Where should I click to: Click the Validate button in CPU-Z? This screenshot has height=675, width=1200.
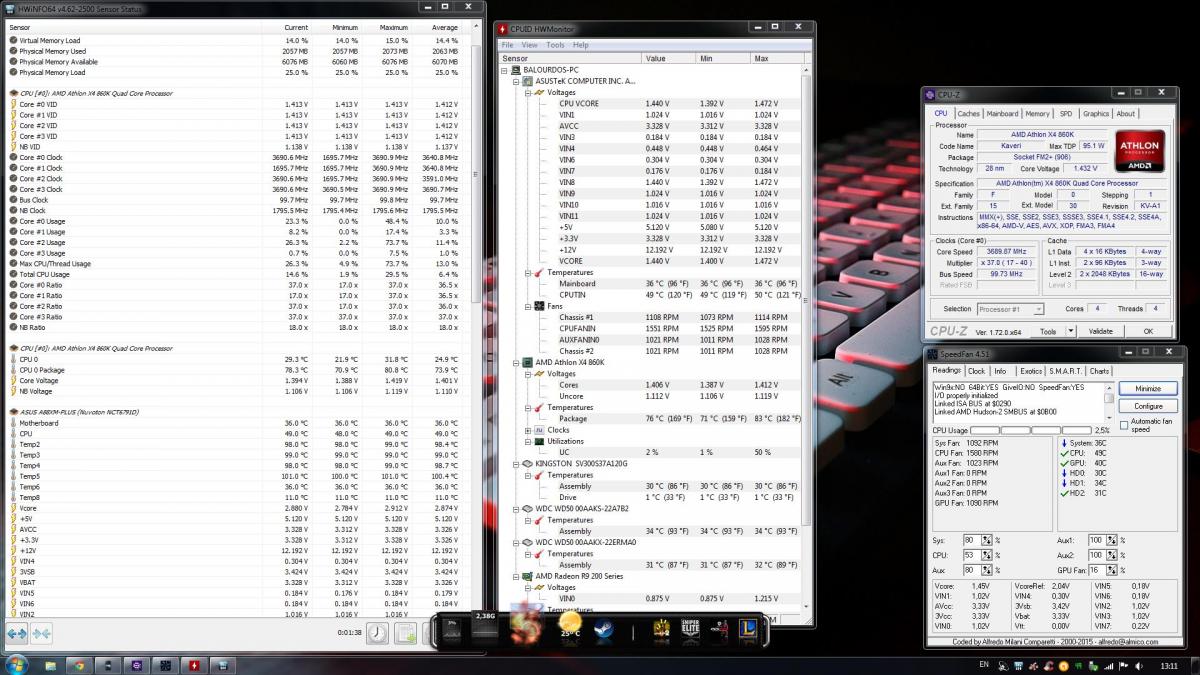pyautogui.click(x=1100, y=331)
